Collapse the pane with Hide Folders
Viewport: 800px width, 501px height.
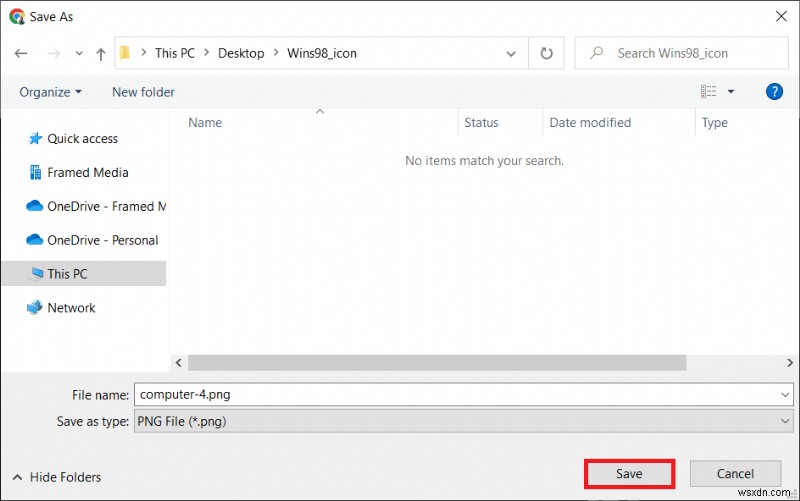coord(57,477)
